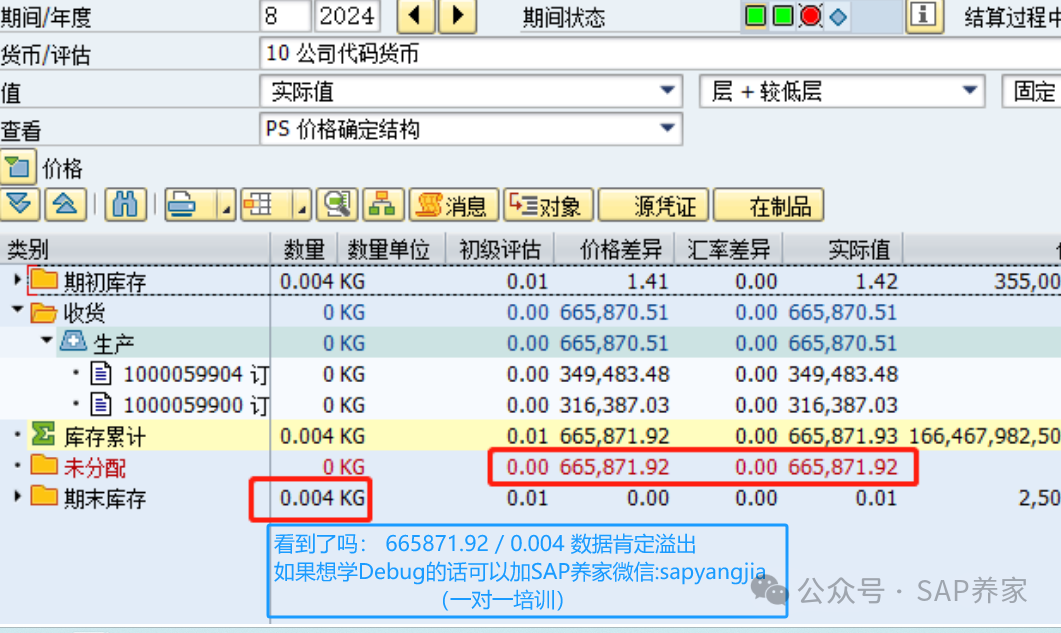Click 库存累计 actual value 665,871.93

click(843, 436)
